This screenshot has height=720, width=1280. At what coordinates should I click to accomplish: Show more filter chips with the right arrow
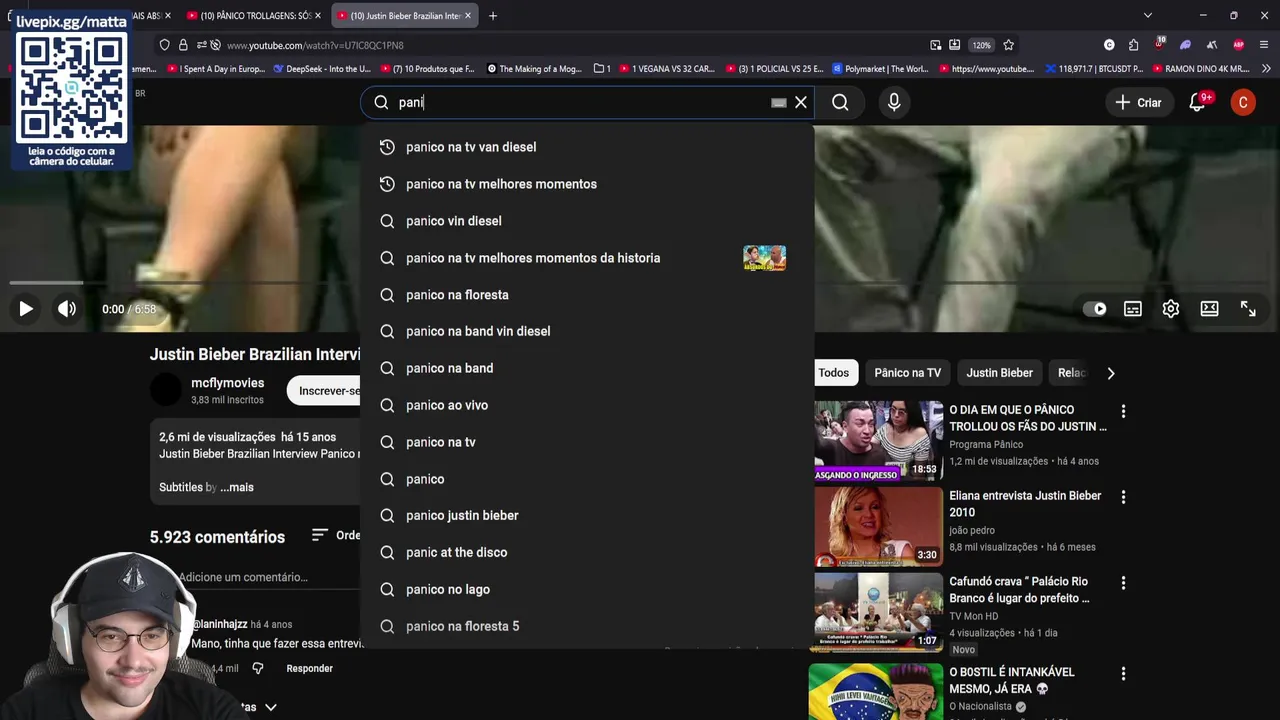1110,373
